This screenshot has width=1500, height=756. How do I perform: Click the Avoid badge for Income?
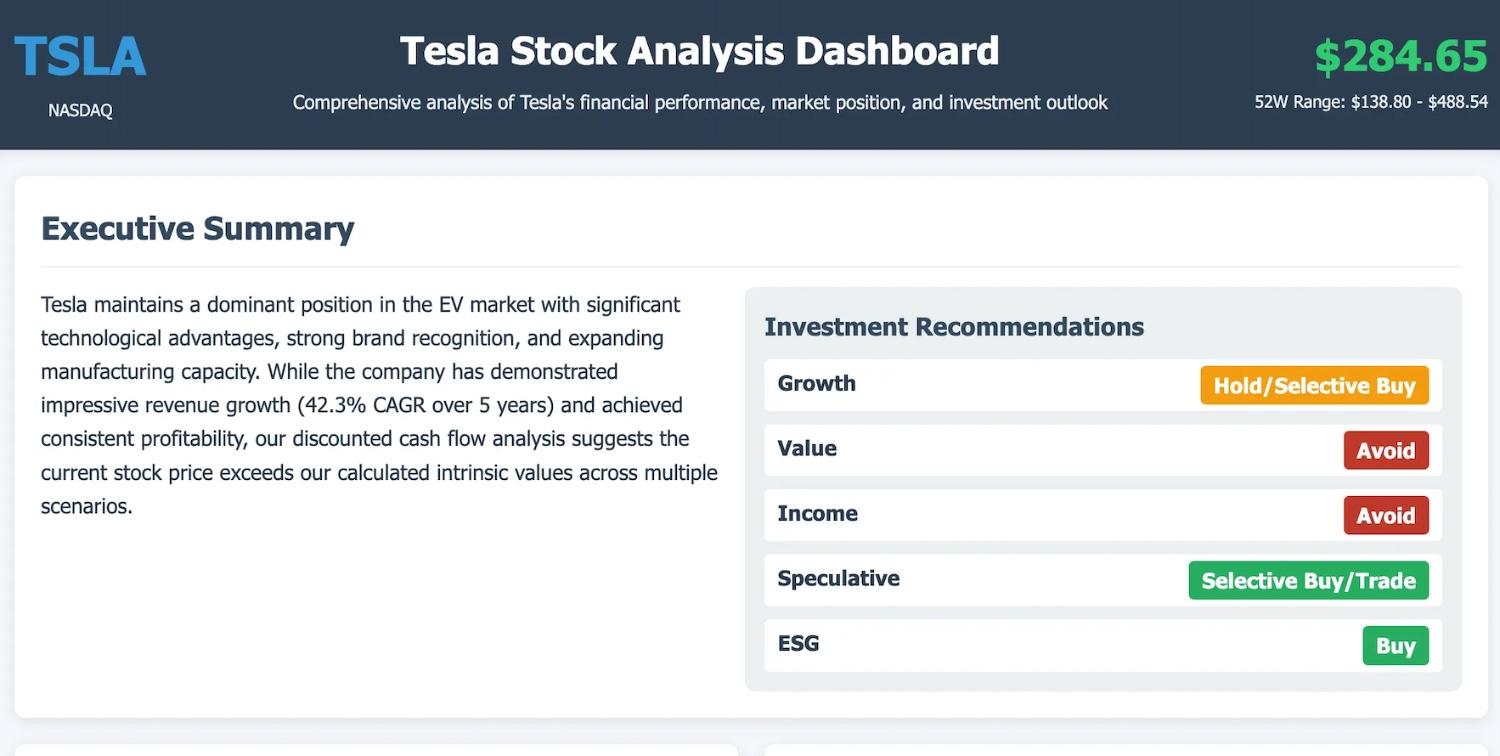point(1385,516)
